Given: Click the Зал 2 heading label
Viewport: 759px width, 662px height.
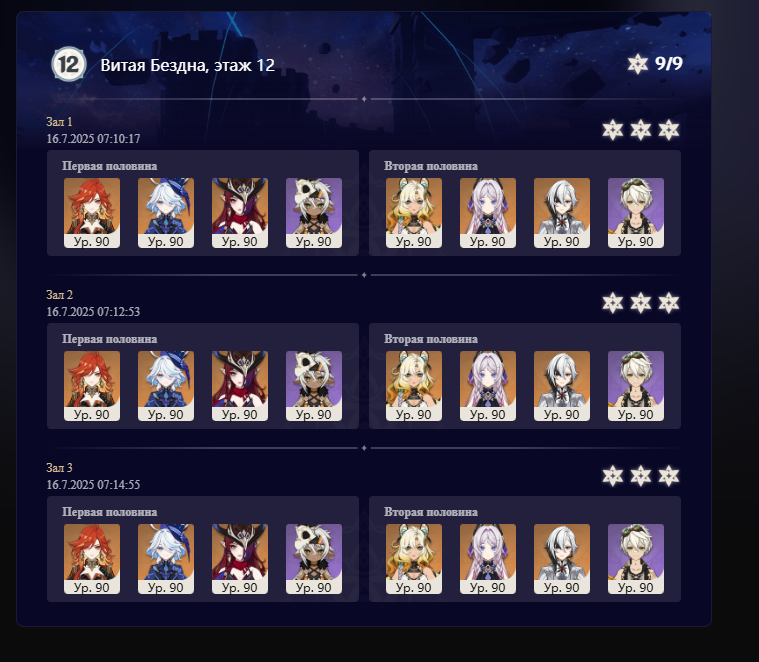Looking at the screenshot, I should 60,295.
